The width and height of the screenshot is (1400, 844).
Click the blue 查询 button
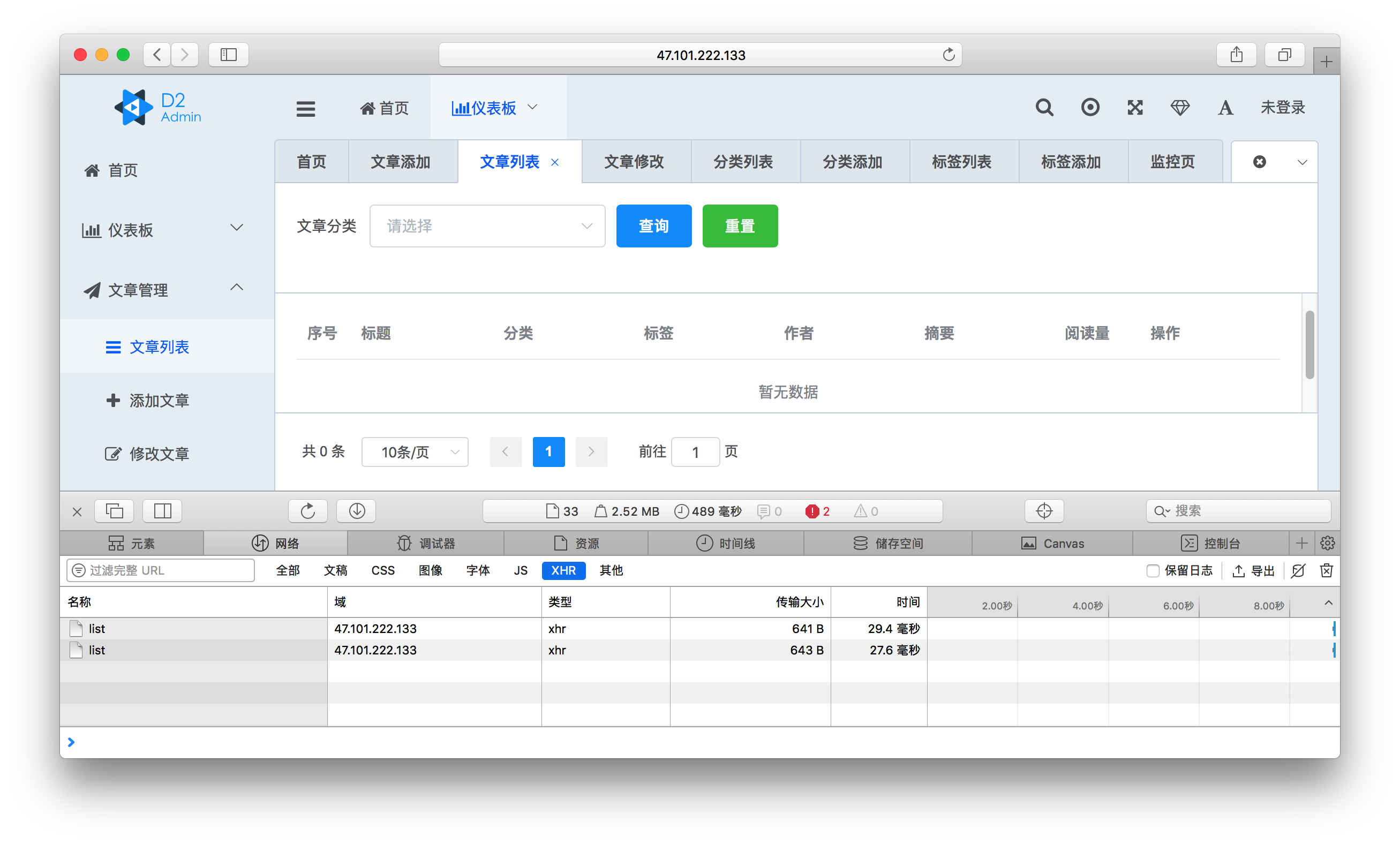(653, 226)
